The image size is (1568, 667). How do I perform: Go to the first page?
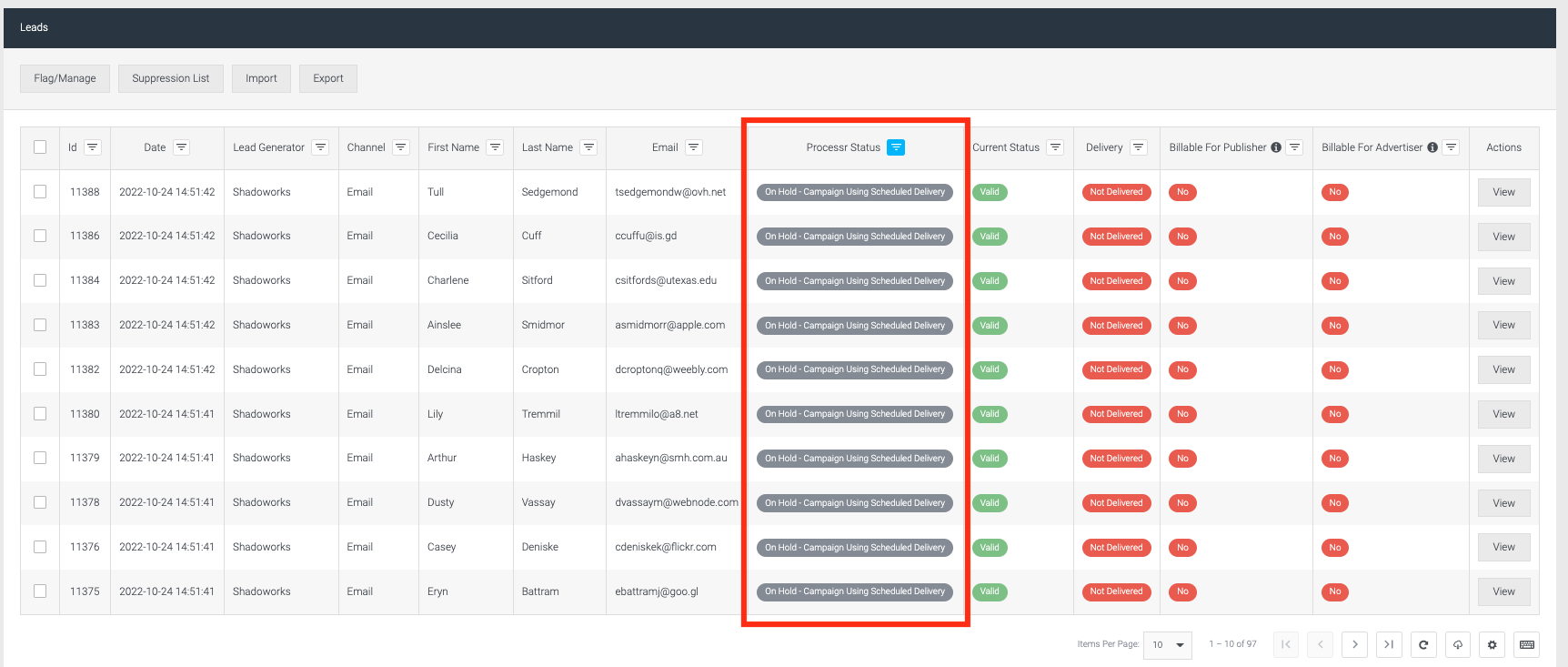pyautogui.click(x=1286, y=644)
